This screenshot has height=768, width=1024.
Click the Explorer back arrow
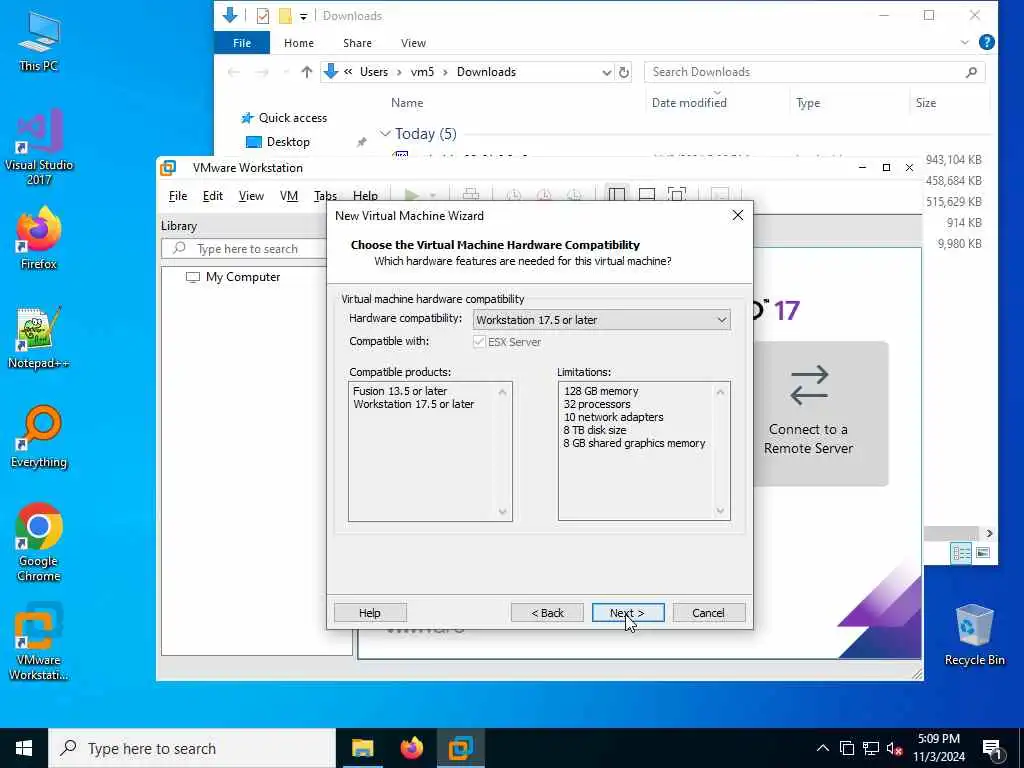(233, 72)
